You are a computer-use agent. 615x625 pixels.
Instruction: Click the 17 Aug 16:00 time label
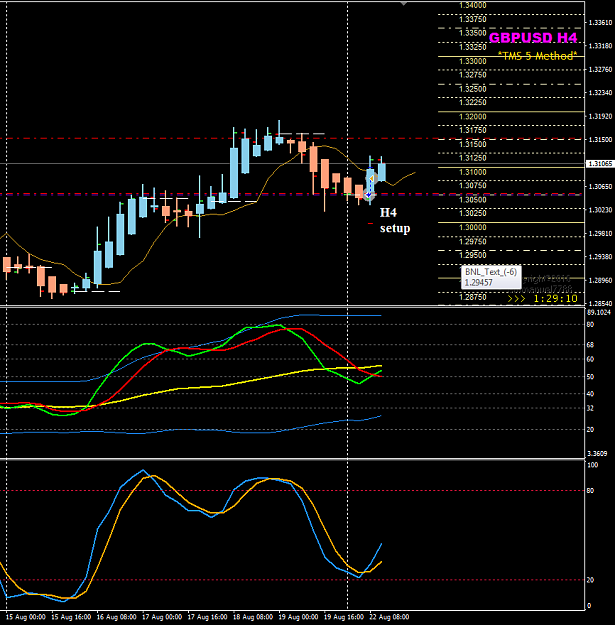[207, 617]
